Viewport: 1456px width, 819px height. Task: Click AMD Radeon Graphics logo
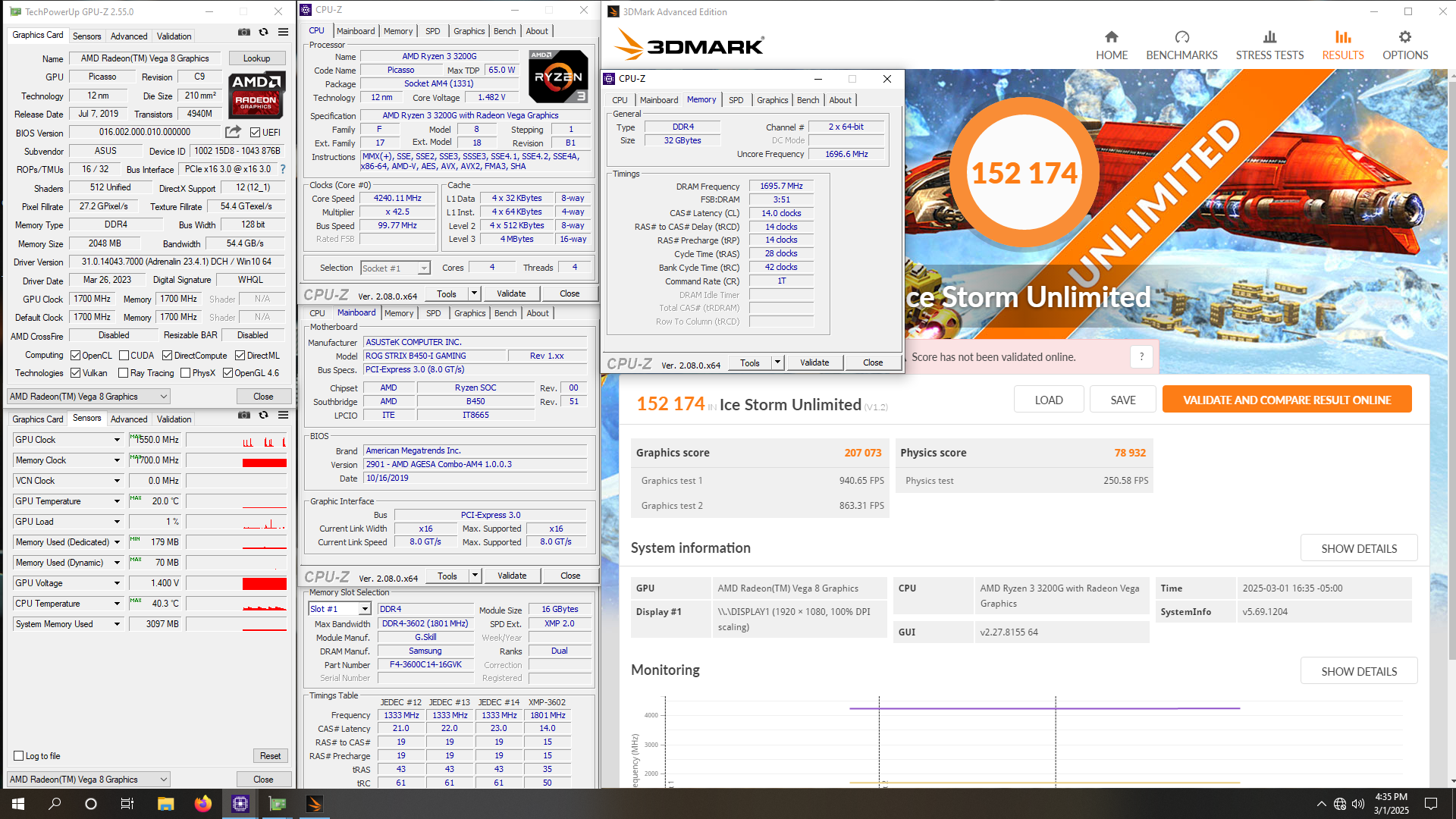[x=256, y=95]
